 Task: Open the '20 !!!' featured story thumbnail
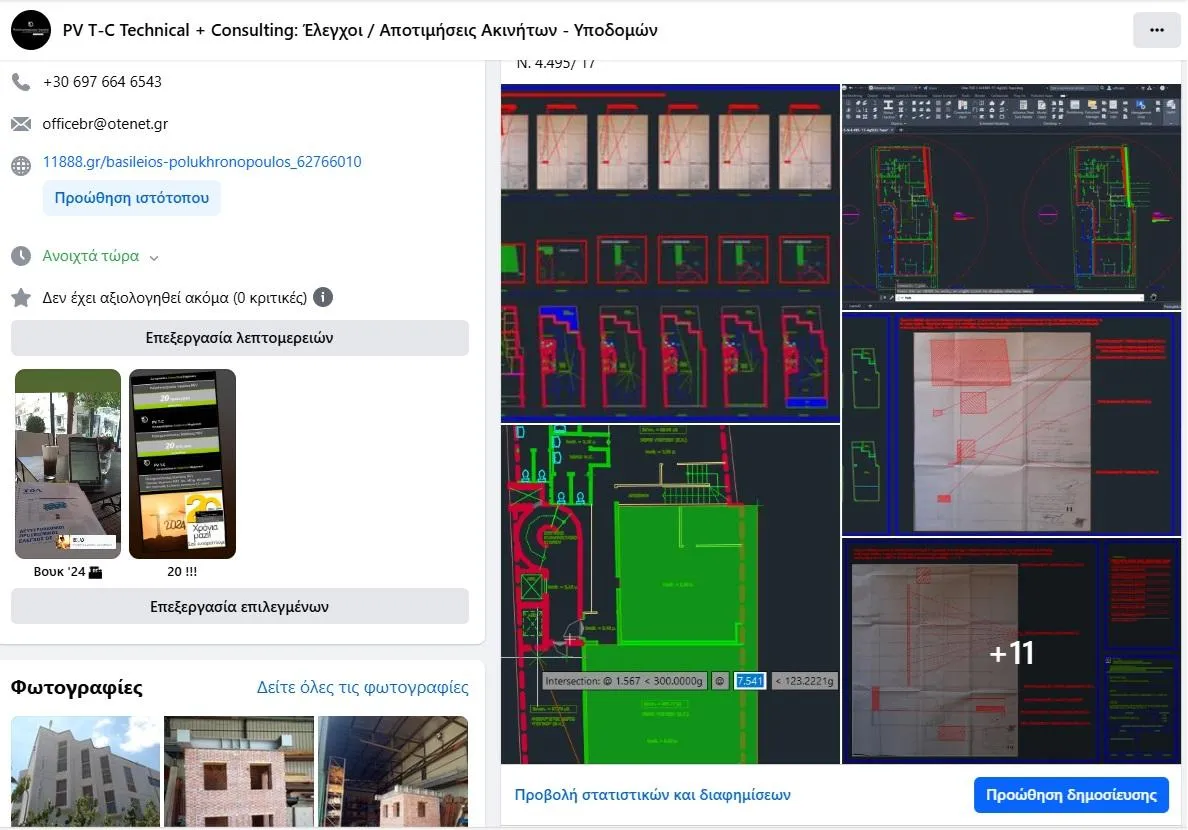click(182, 463)
